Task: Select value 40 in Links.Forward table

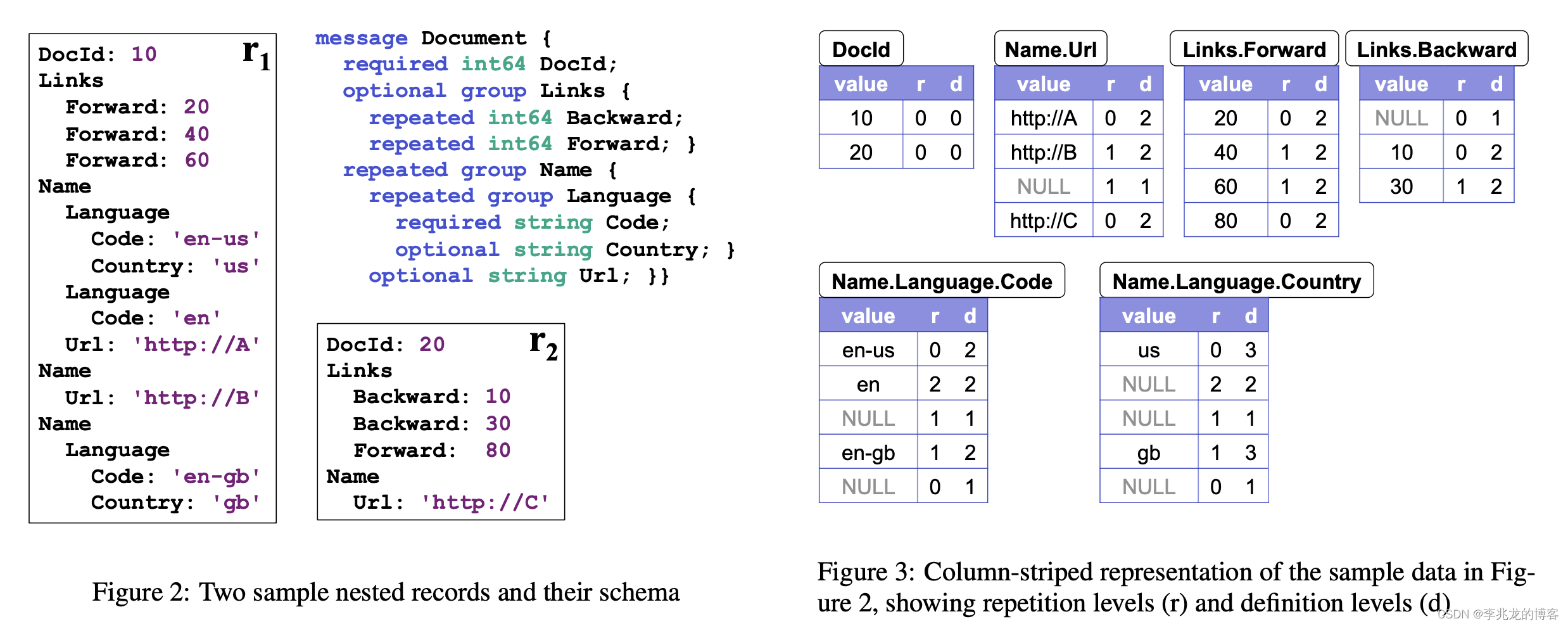Action: point(1225,152)
